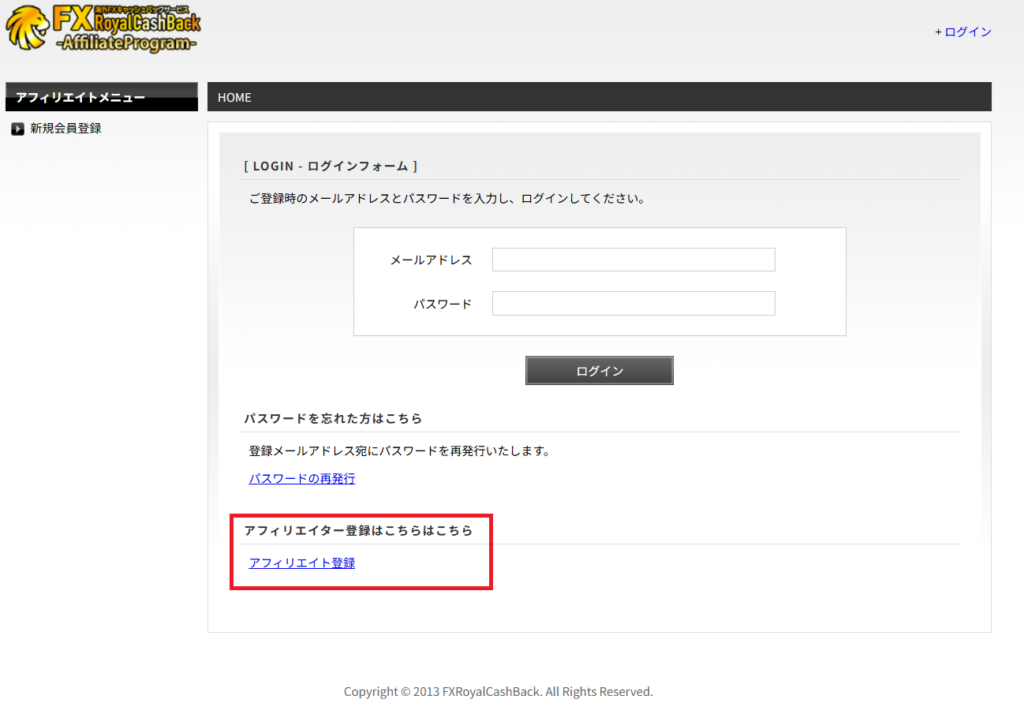Click the パスワードを忘れた方はこちら heading
1024x718 pixels.
click(332, 419)
